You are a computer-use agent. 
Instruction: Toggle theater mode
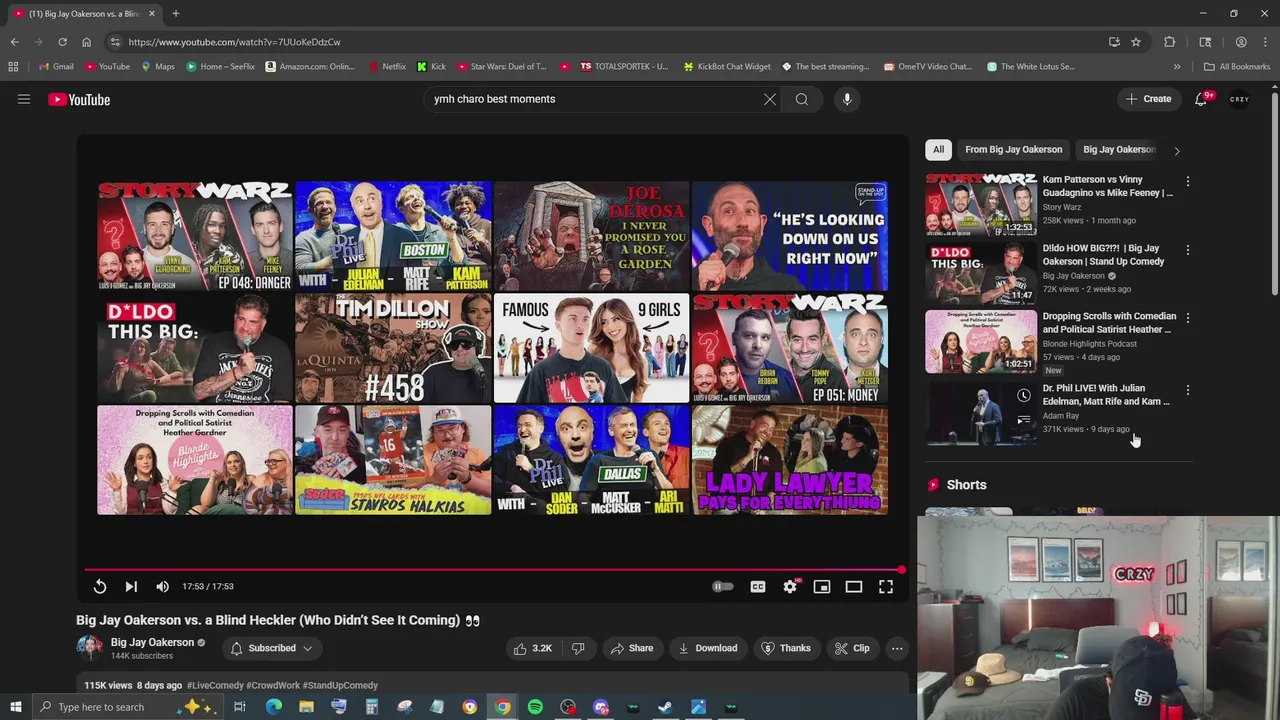pyautogui.click(x=854, y=587)
